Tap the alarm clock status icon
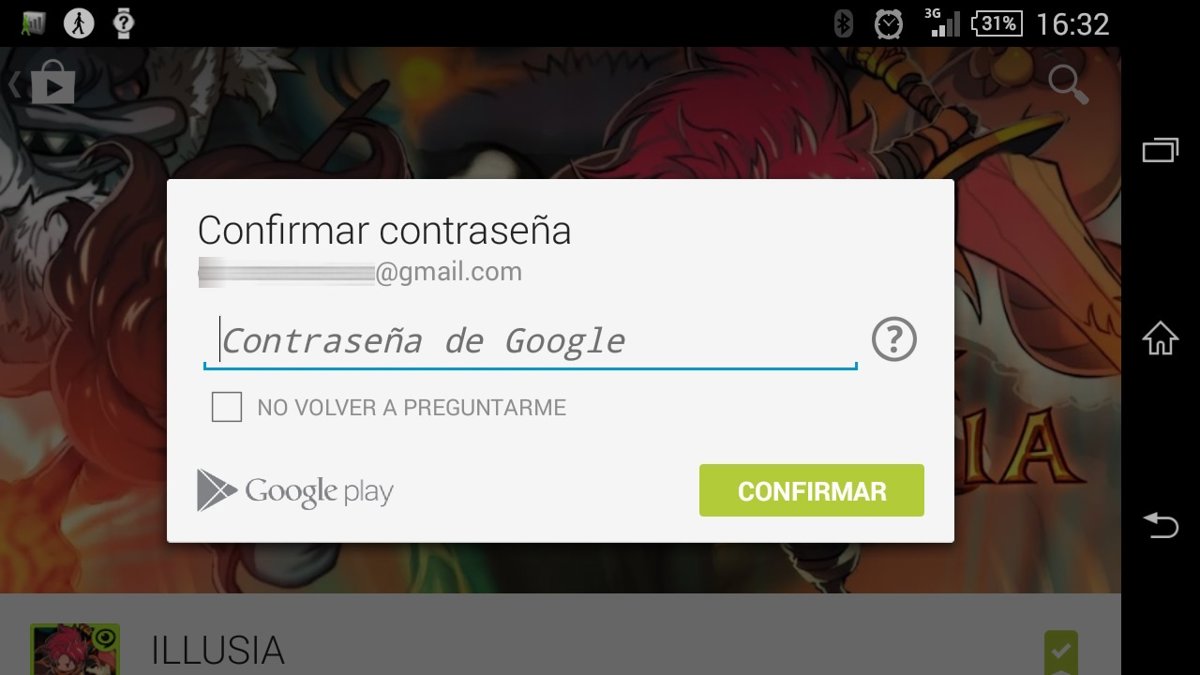The width and height of the screenshot is (1200, 675). (888, 23)
